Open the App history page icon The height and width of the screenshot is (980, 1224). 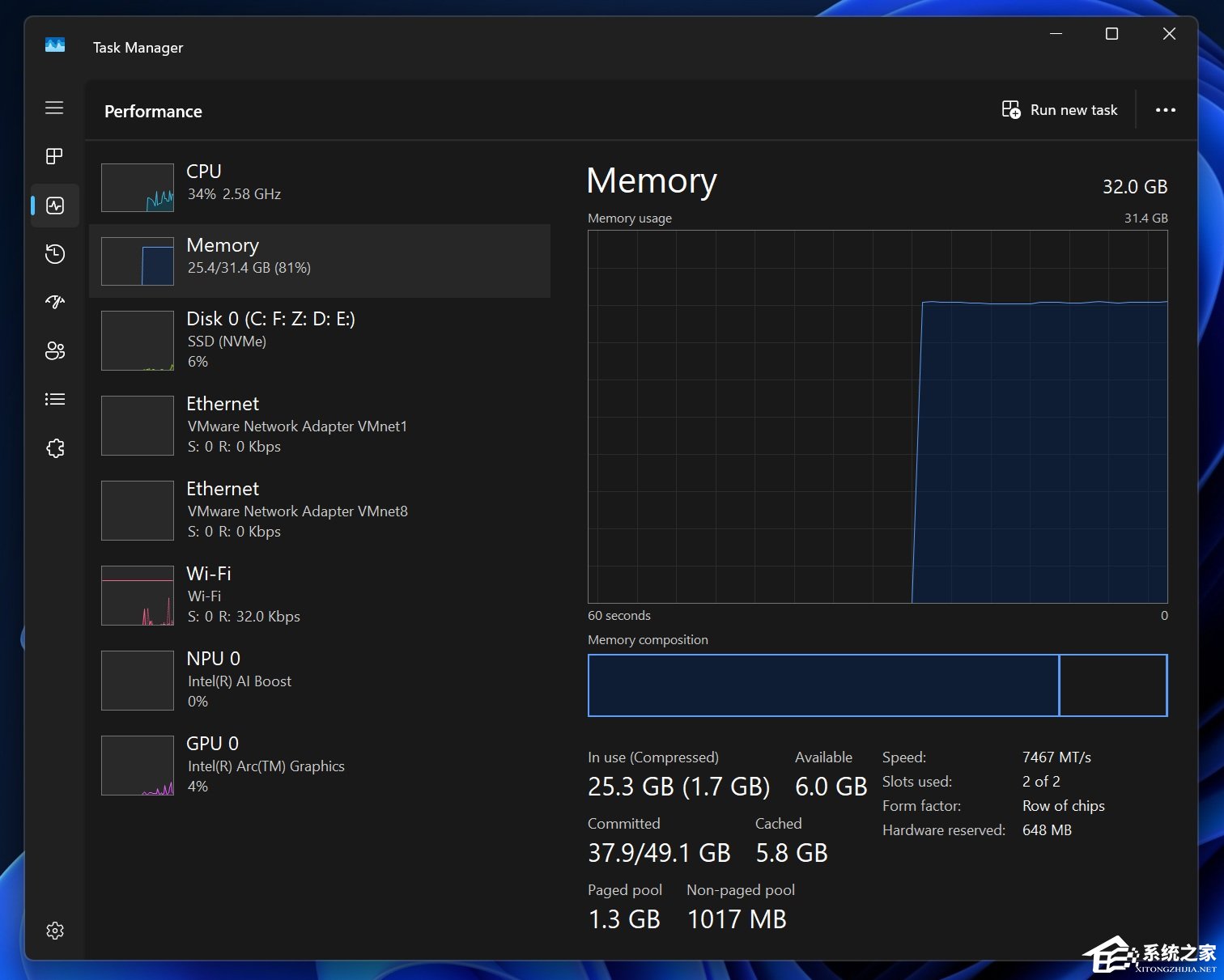55,254
